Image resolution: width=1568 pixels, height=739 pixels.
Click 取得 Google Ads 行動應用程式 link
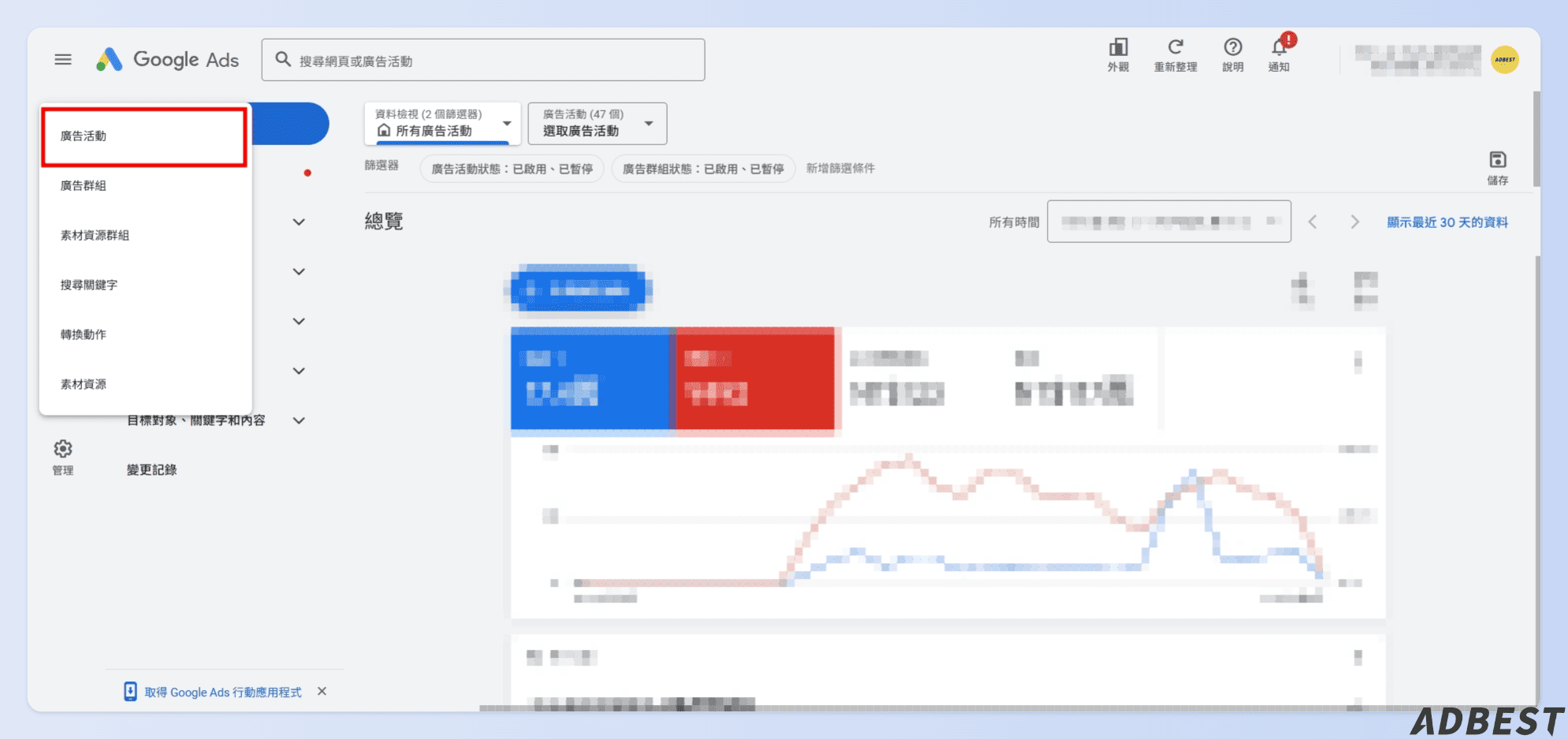[223, 692]
